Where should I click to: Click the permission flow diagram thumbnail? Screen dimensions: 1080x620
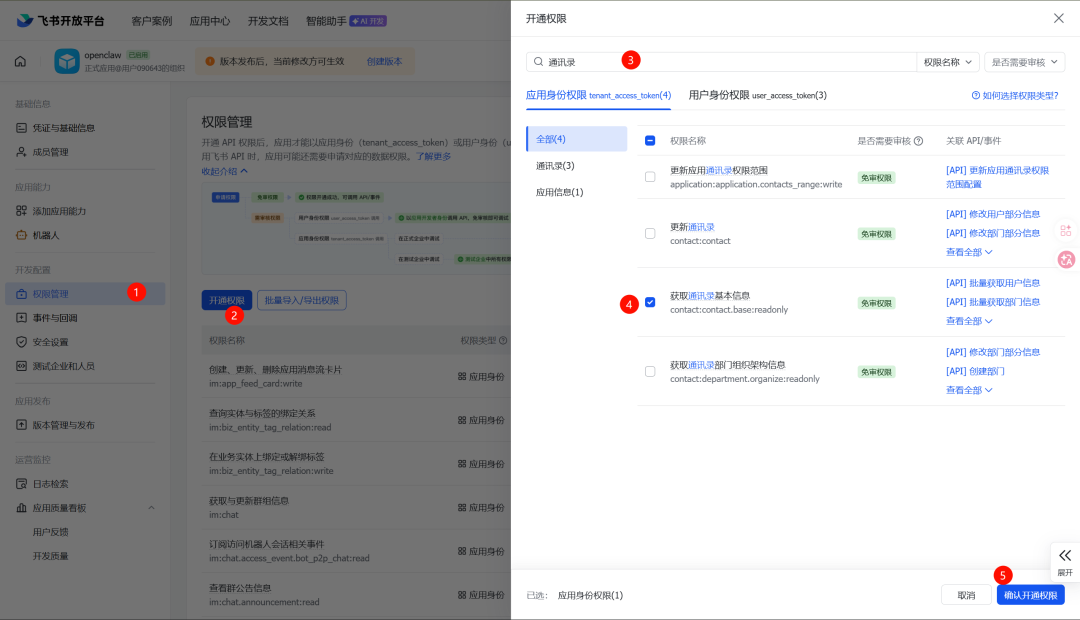coord(356,229)
